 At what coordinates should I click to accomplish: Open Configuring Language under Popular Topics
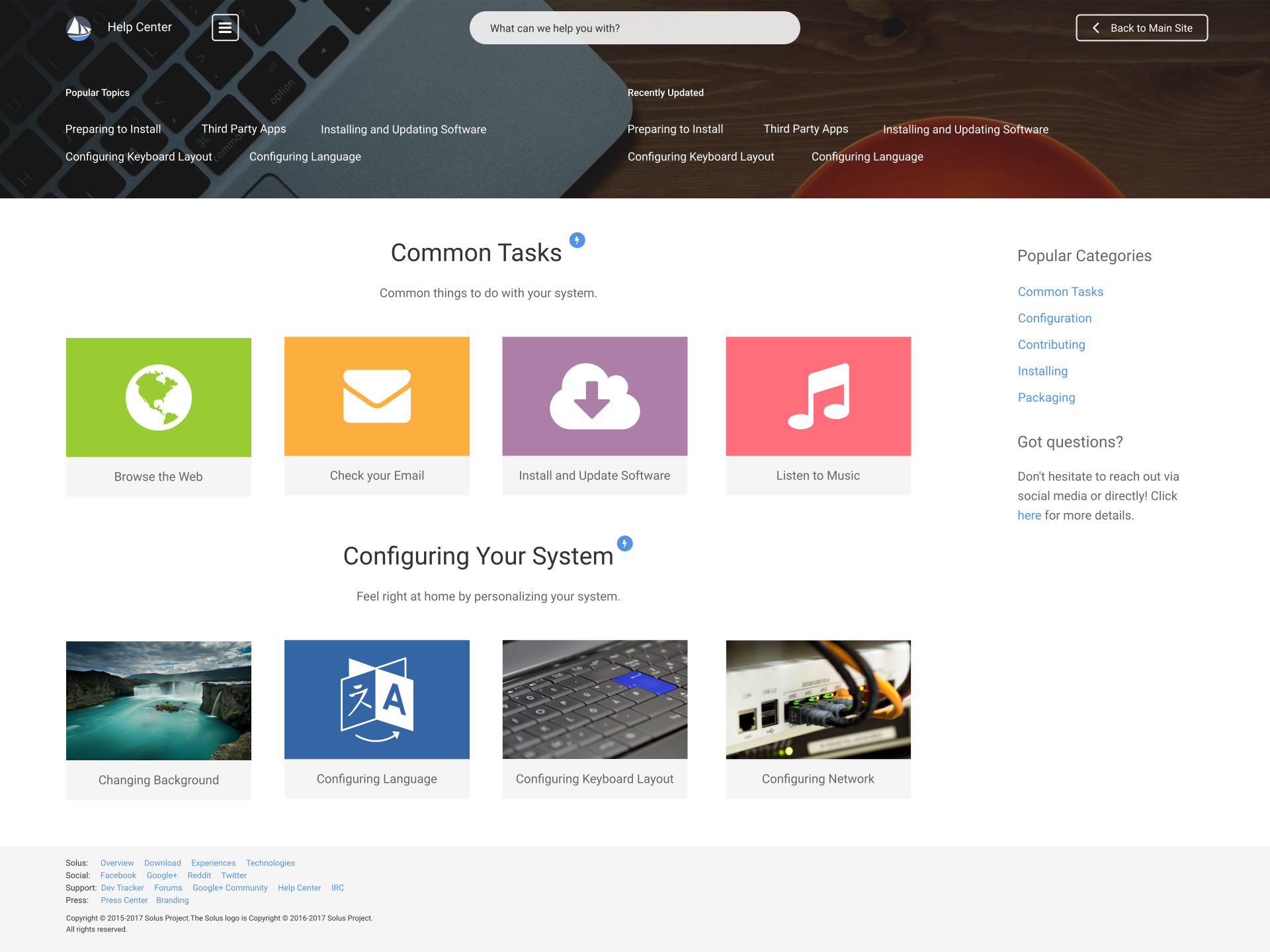(305, 157)
